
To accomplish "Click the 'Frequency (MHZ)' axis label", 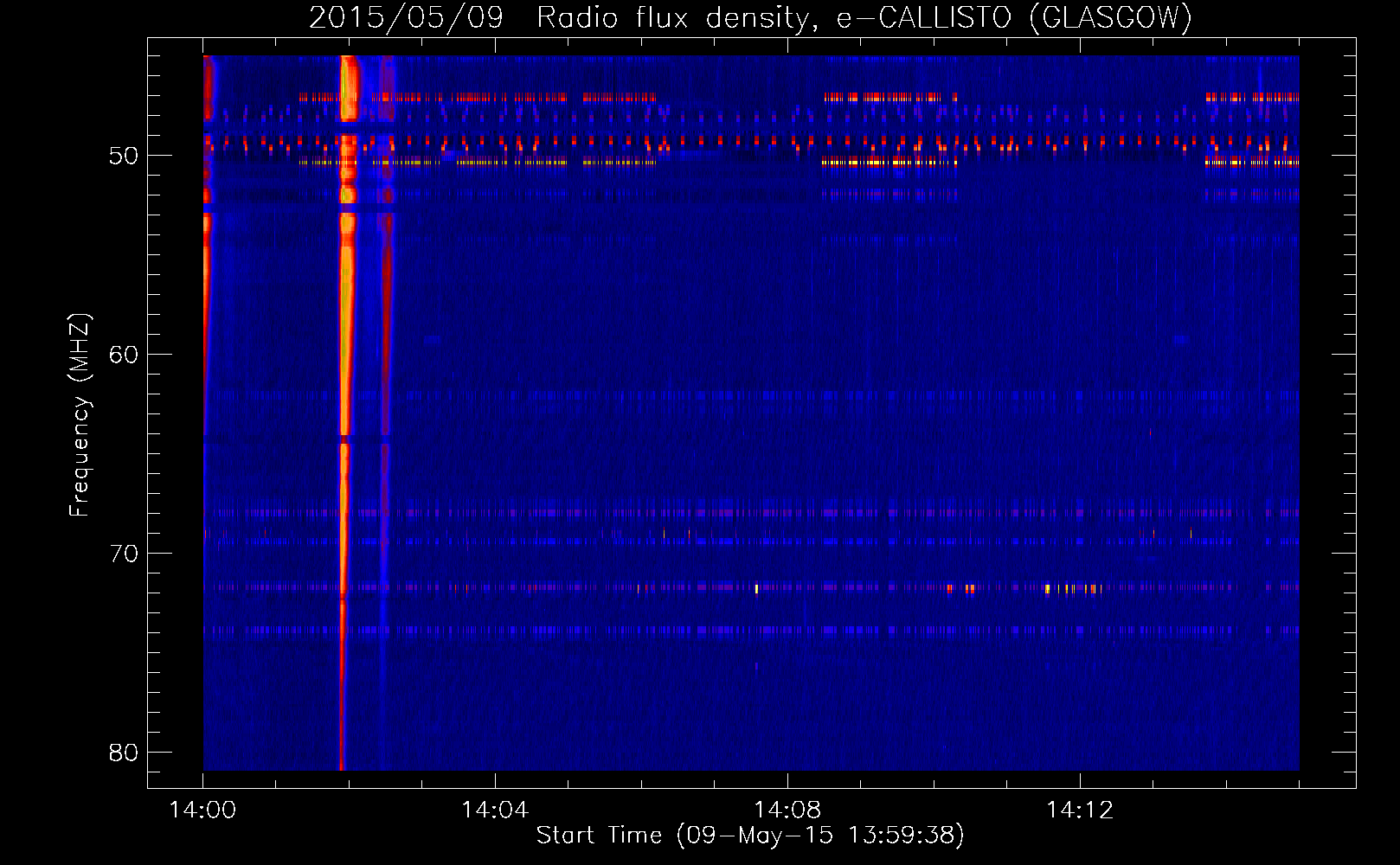I will coord(80,415).
